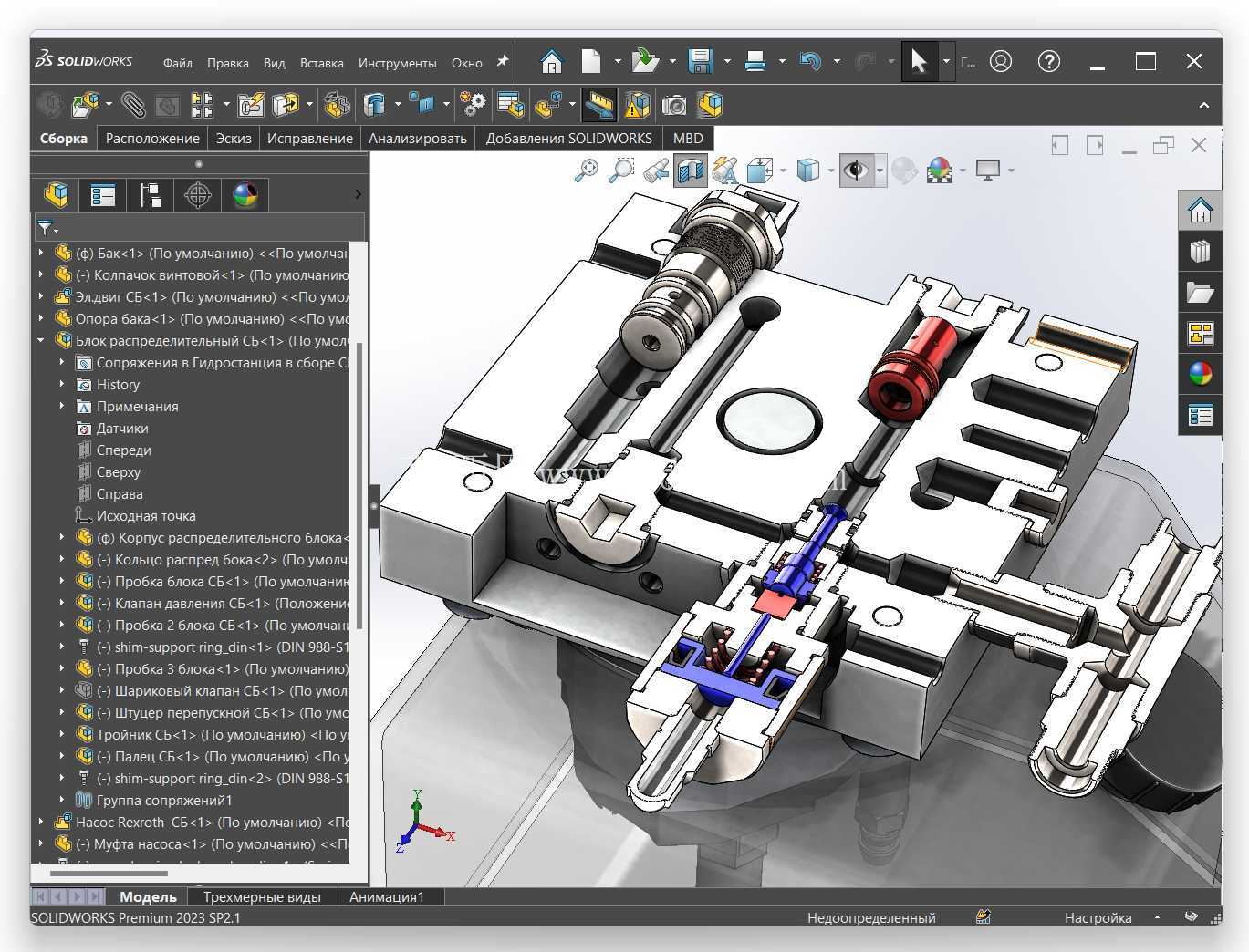Screen dimensions: 1249x952
Task: Open the Appearances color ball in task pane
Action: tap(1201, 374)
